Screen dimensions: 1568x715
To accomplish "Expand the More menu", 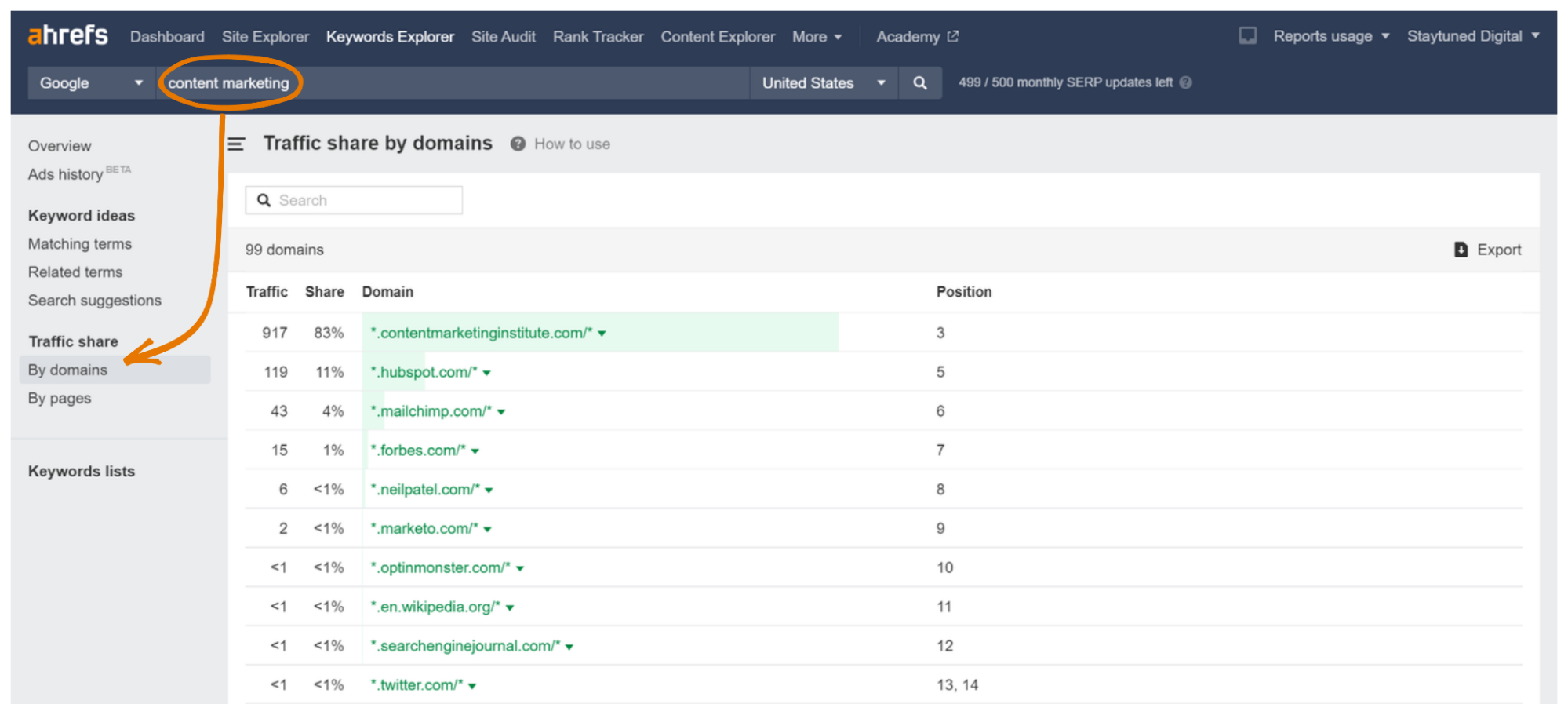I will (817, 37).
